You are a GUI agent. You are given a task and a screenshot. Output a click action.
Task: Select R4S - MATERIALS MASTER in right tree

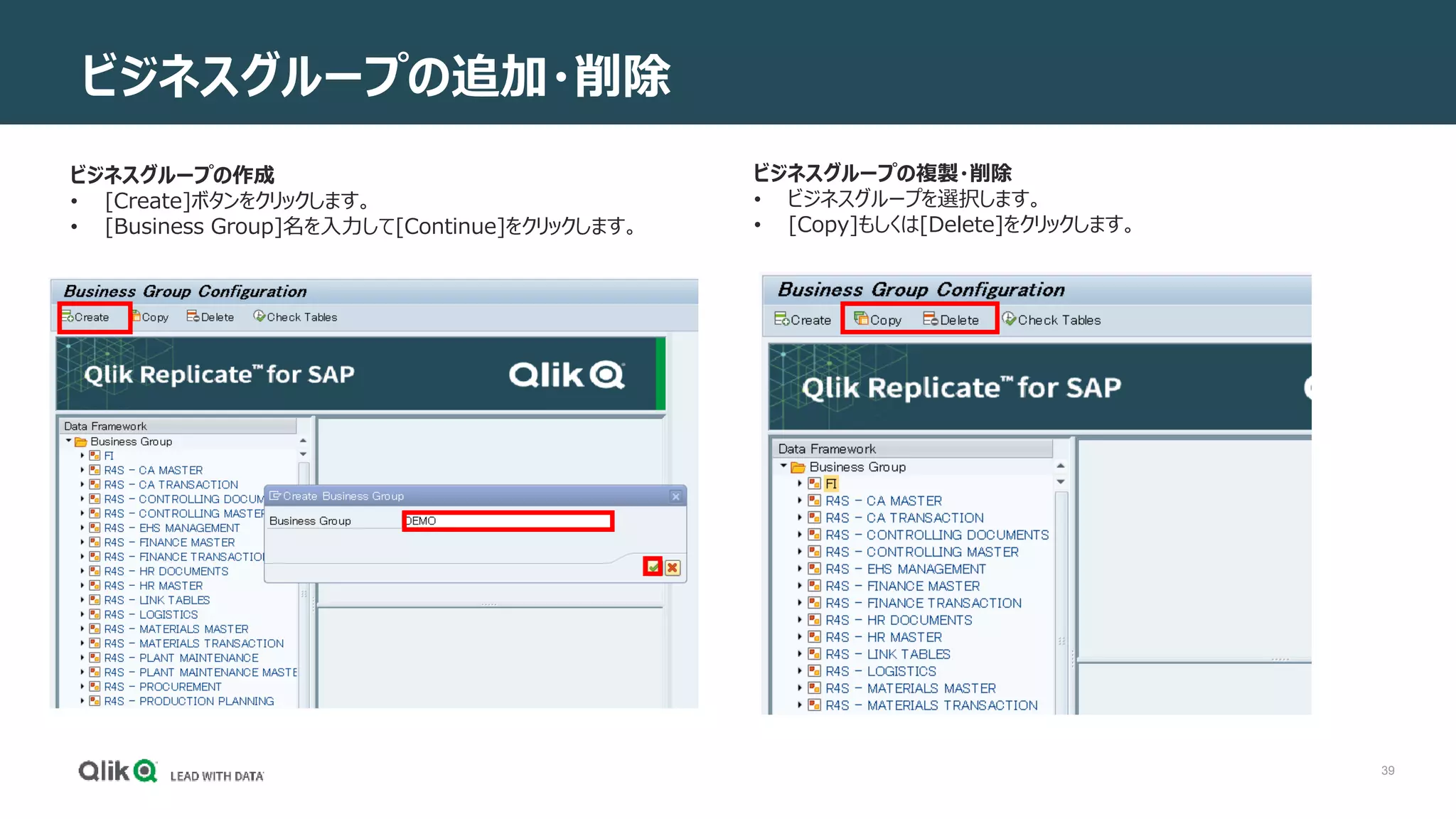click(x=911, y=688)
